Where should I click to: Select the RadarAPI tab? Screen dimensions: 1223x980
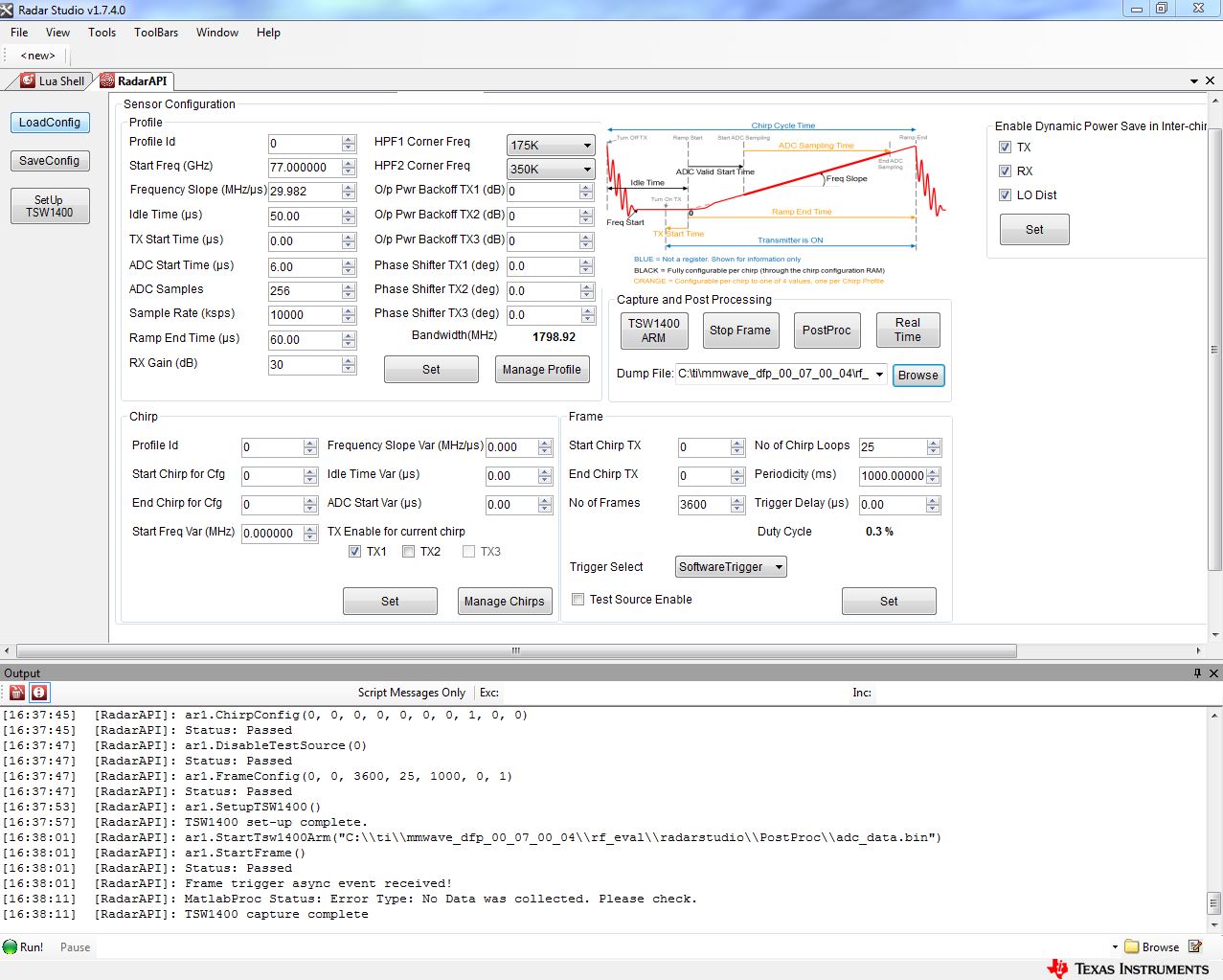click(134, 81)
